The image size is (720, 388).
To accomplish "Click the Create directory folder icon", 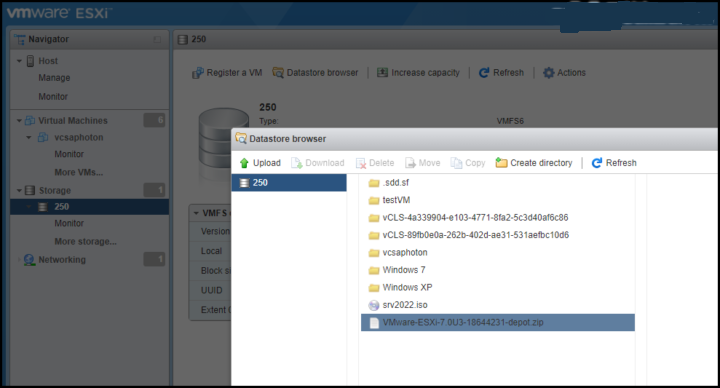I will tap(501, 163).
